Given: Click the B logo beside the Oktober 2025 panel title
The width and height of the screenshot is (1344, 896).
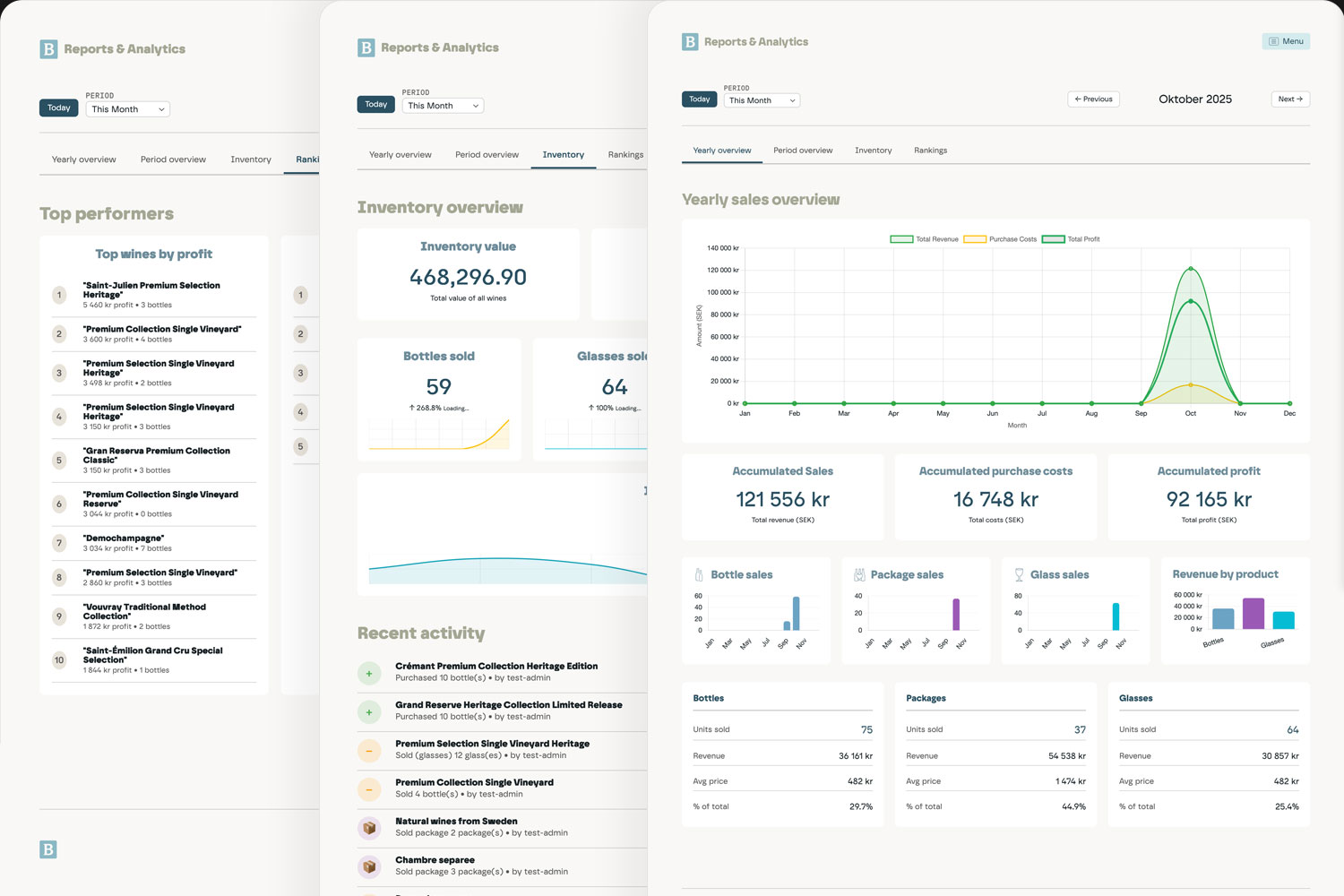Looking at the screenshot, I should 690,42.
